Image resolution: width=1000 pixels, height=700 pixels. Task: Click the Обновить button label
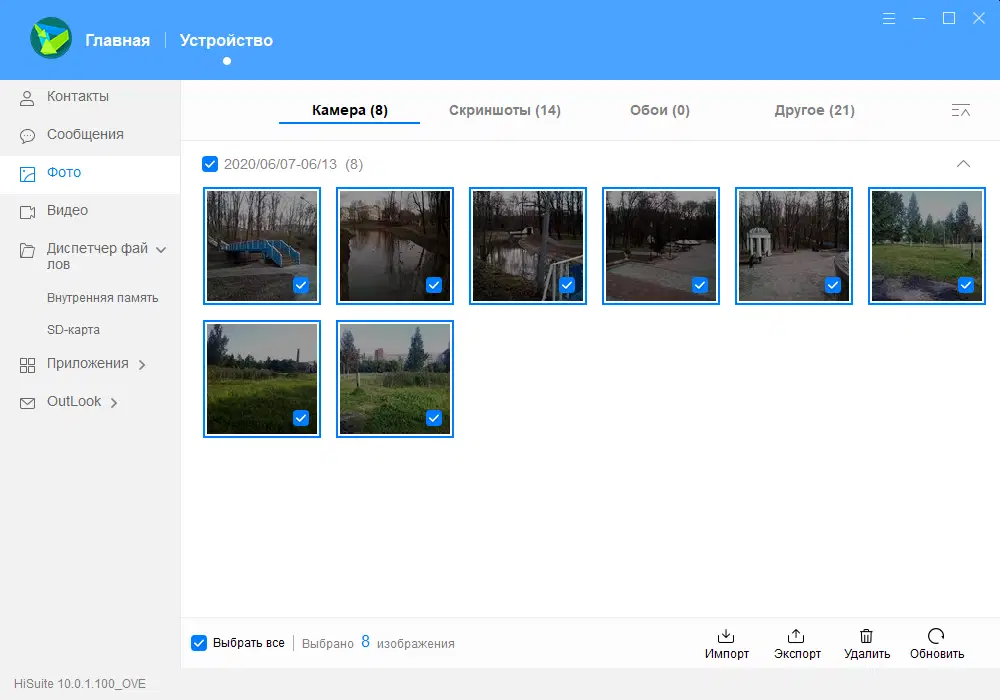point(937,654)
